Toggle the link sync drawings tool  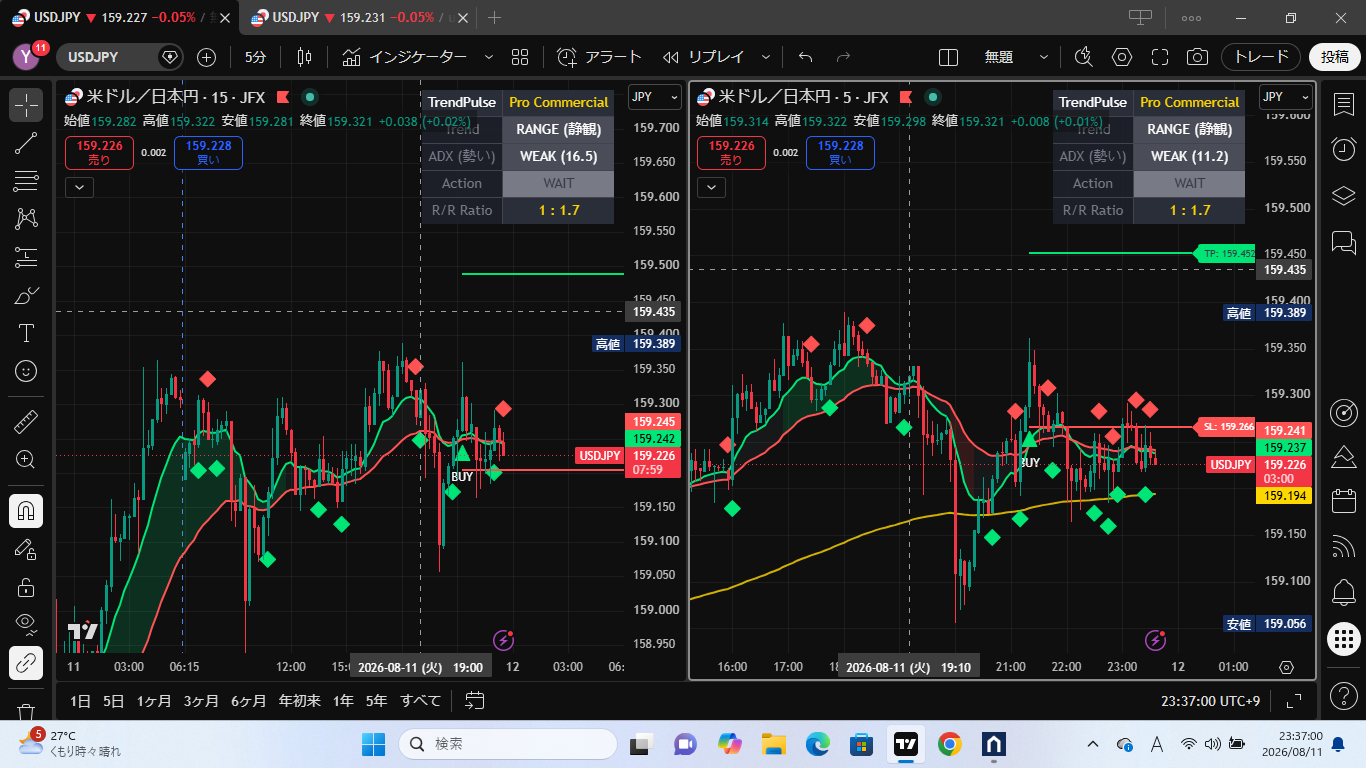[x=26, y=663]
